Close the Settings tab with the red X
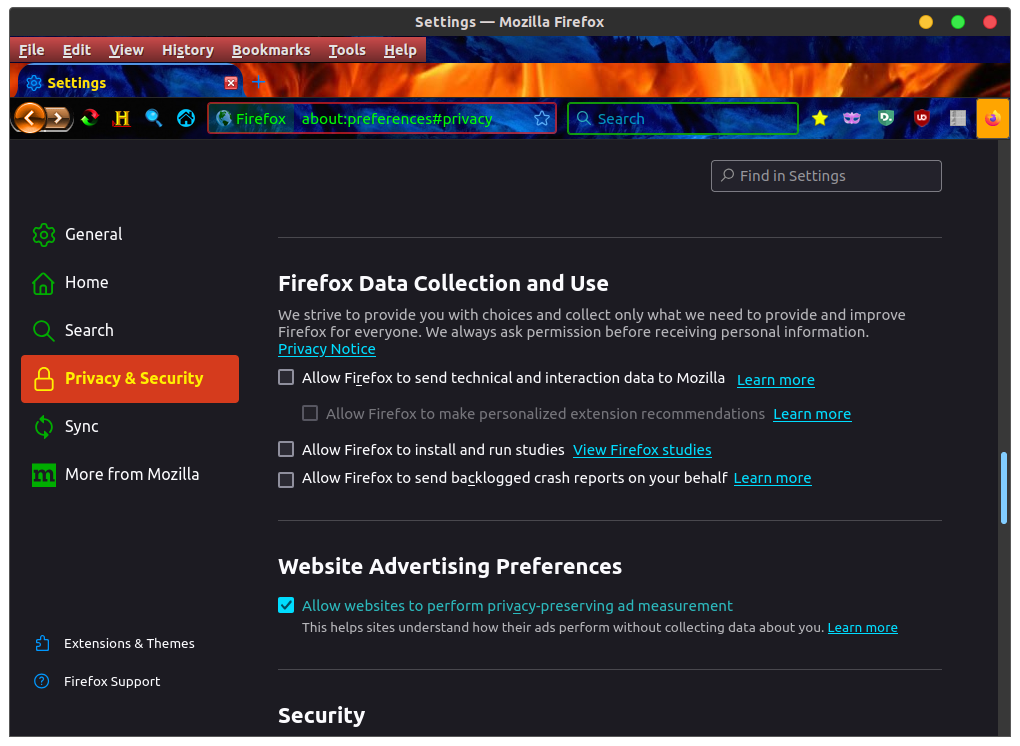The width and height of the screenshot is (1020, 746). point(230,83)
